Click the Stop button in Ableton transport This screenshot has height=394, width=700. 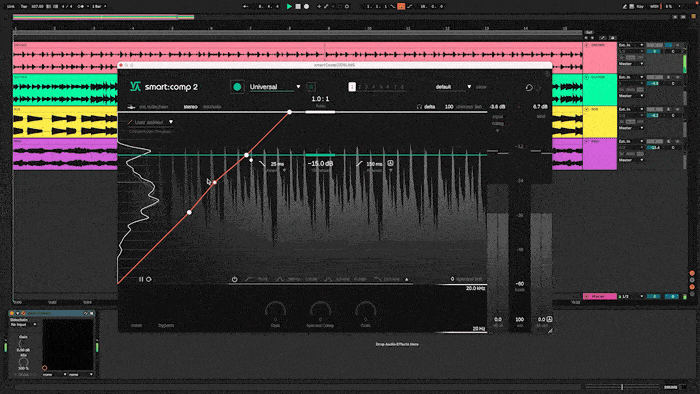click(x=298, y=6)
